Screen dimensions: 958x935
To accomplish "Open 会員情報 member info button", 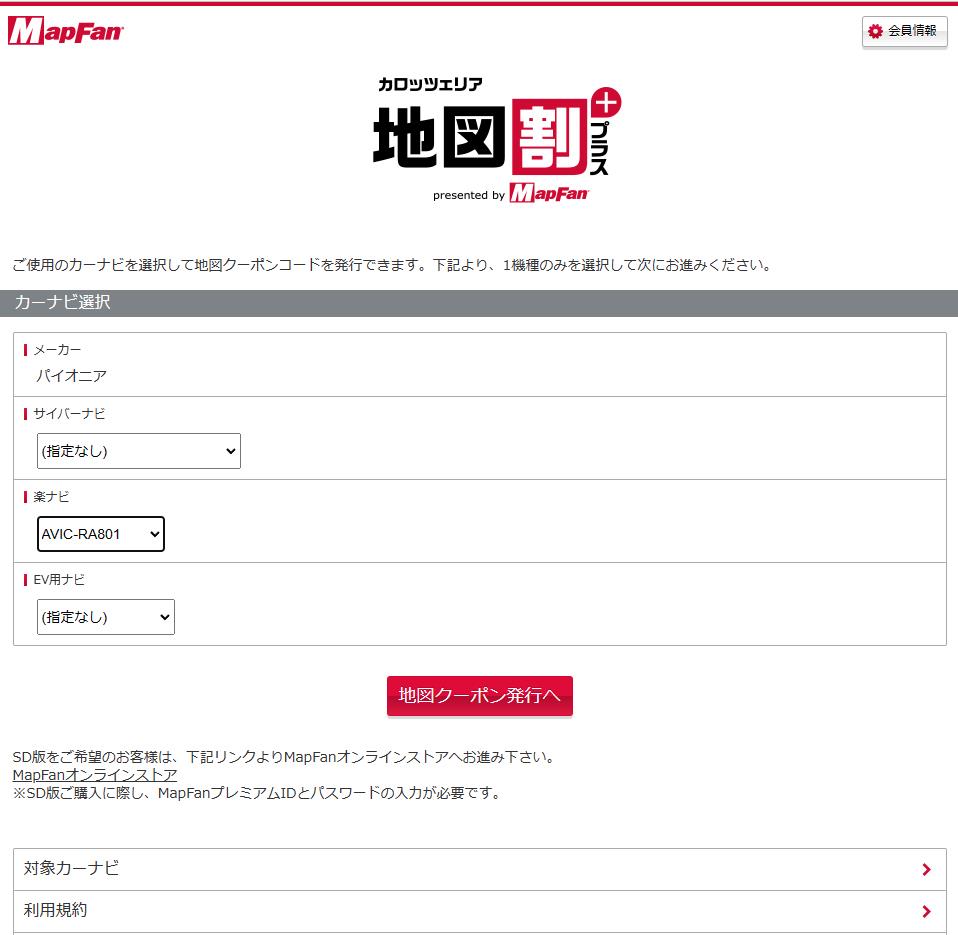I will 904,31.
